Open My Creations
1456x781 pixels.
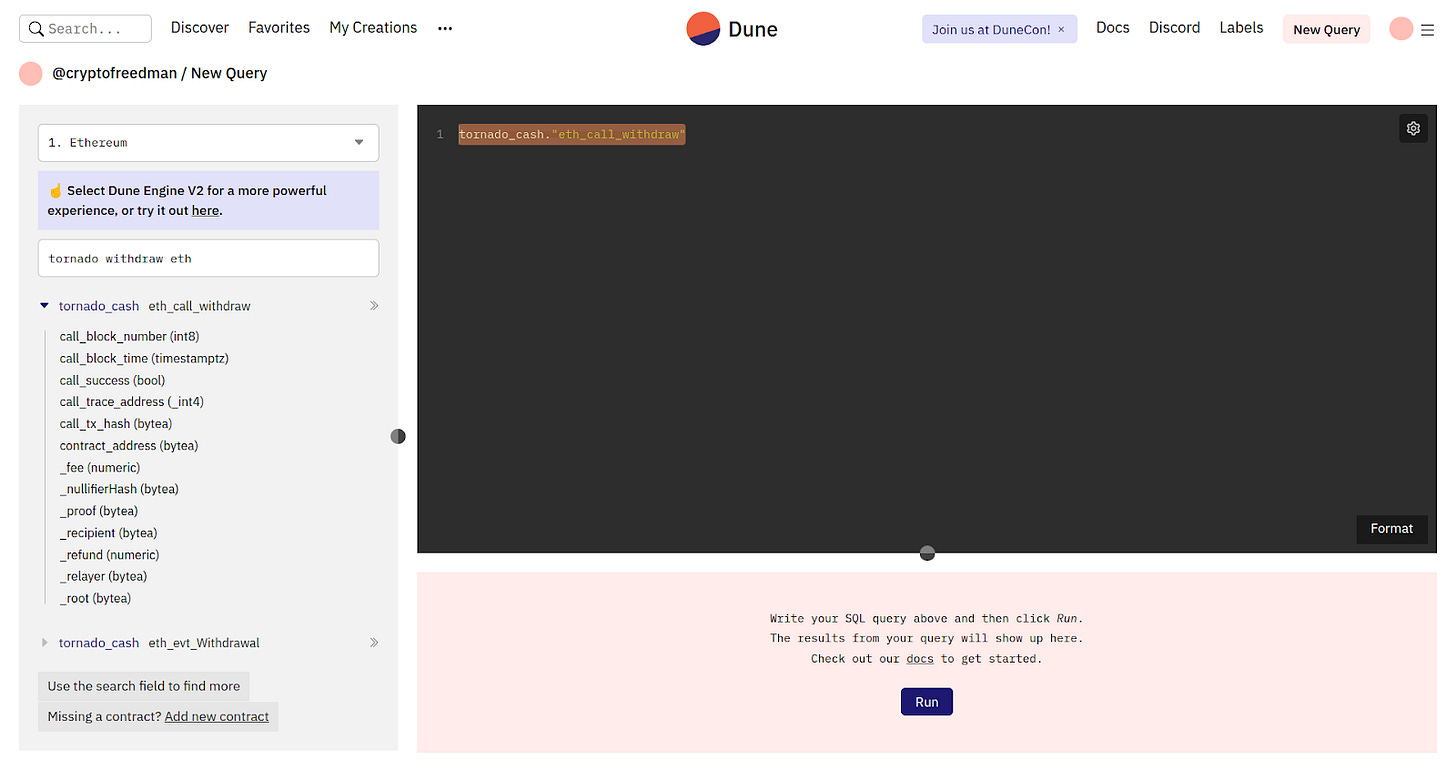pyautogui.click(x=373, y=28)
